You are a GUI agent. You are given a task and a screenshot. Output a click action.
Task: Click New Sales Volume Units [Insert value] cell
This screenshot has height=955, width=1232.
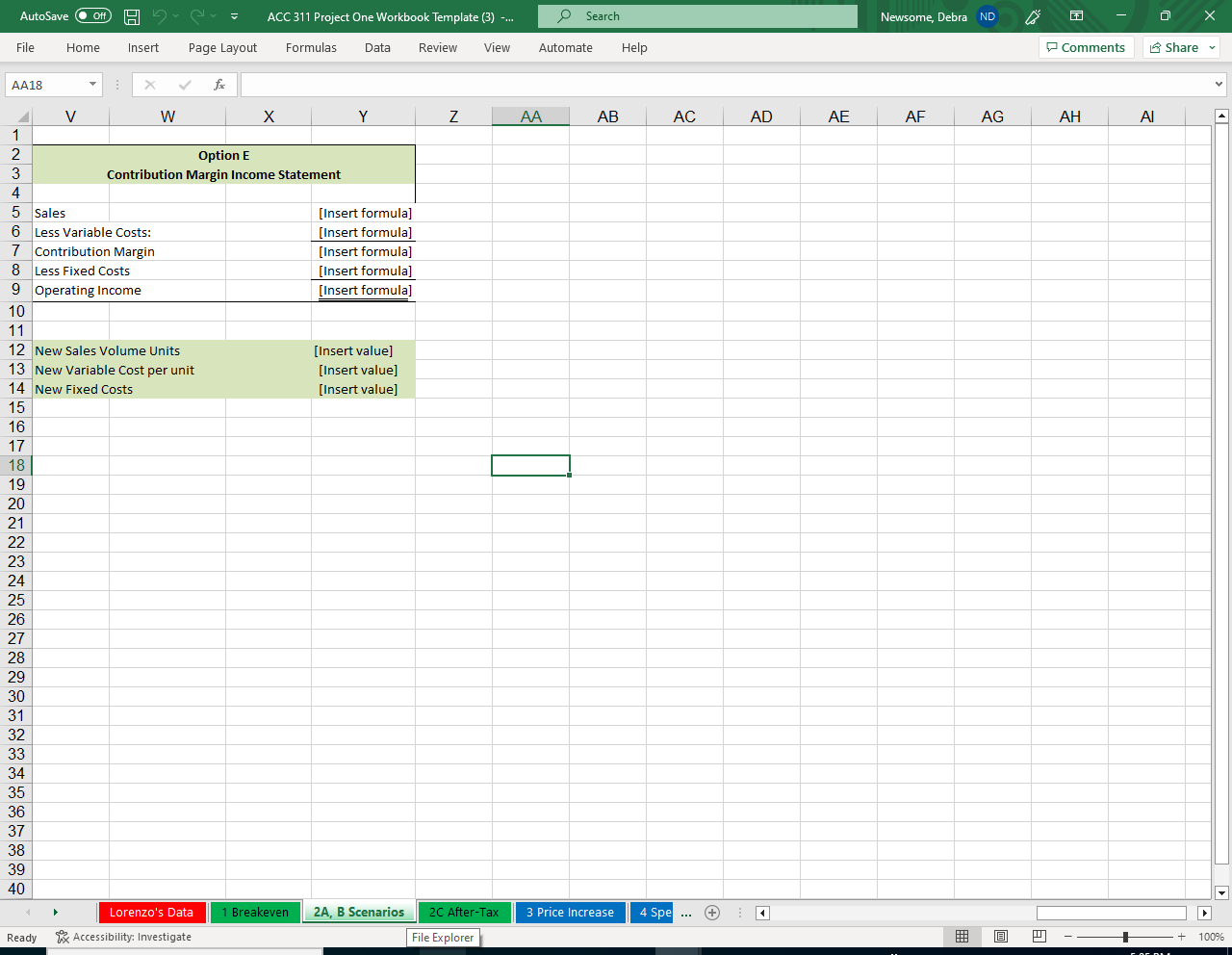[x=364, y=350]
